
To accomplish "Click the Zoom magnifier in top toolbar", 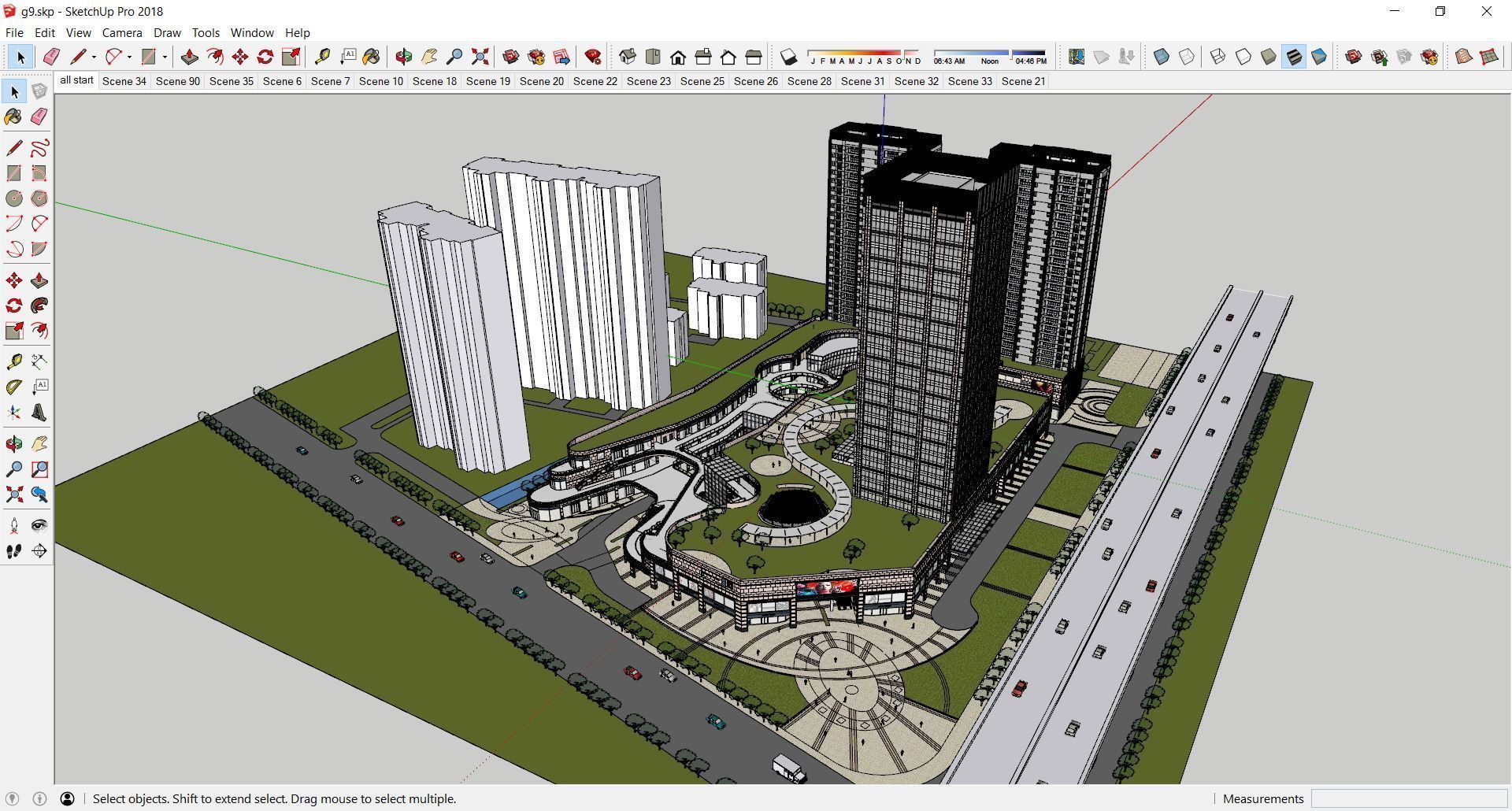I will (x=454, y=57).
